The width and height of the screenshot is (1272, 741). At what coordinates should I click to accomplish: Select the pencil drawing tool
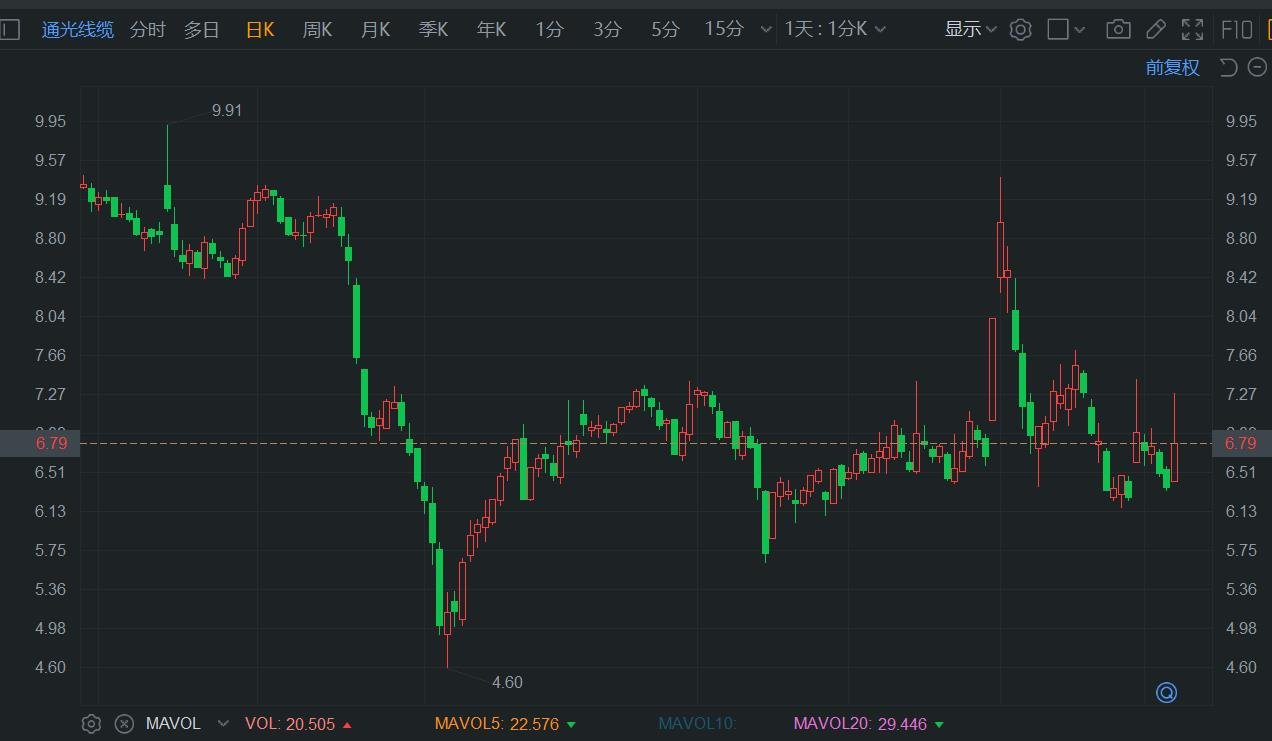pyautogui.click(x=1155, y=29)
